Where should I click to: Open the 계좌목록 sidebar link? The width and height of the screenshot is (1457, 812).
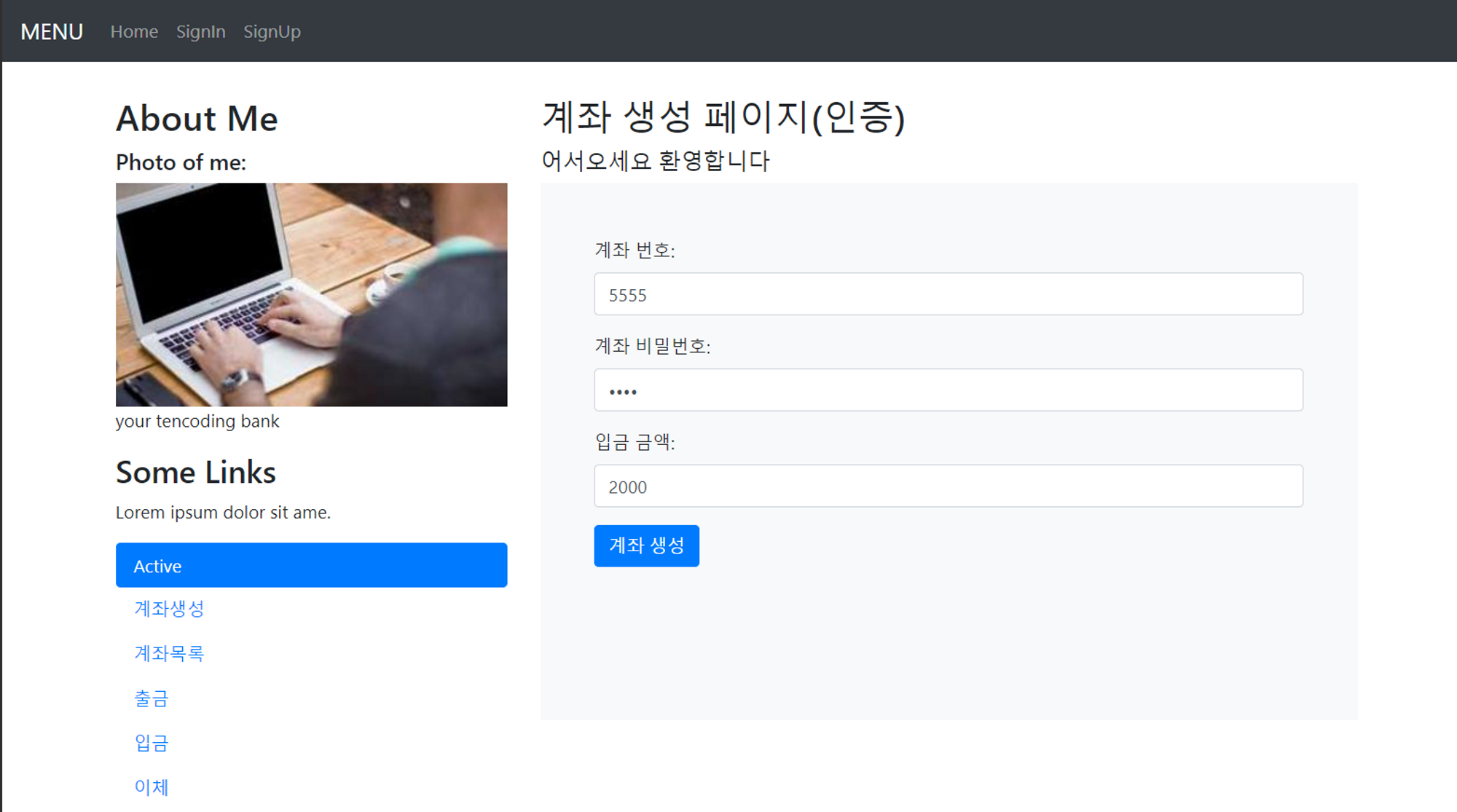[x=169, y=653]
